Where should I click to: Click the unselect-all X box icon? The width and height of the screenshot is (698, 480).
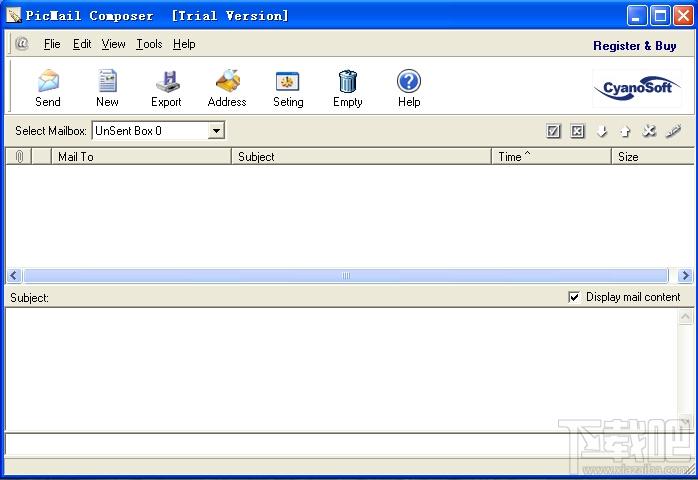point(577,131)
